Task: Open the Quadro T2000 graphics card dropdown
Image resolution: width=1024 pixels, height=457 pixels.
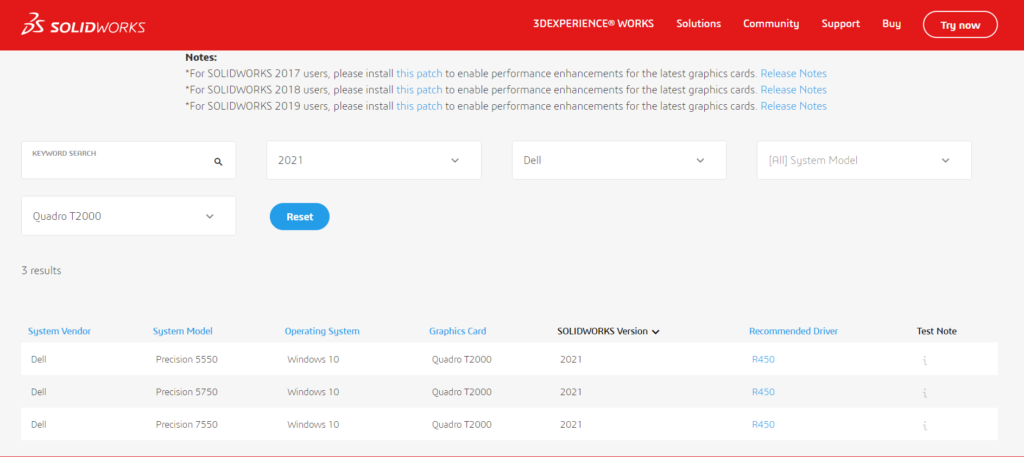Action: [x=129, y=216]
